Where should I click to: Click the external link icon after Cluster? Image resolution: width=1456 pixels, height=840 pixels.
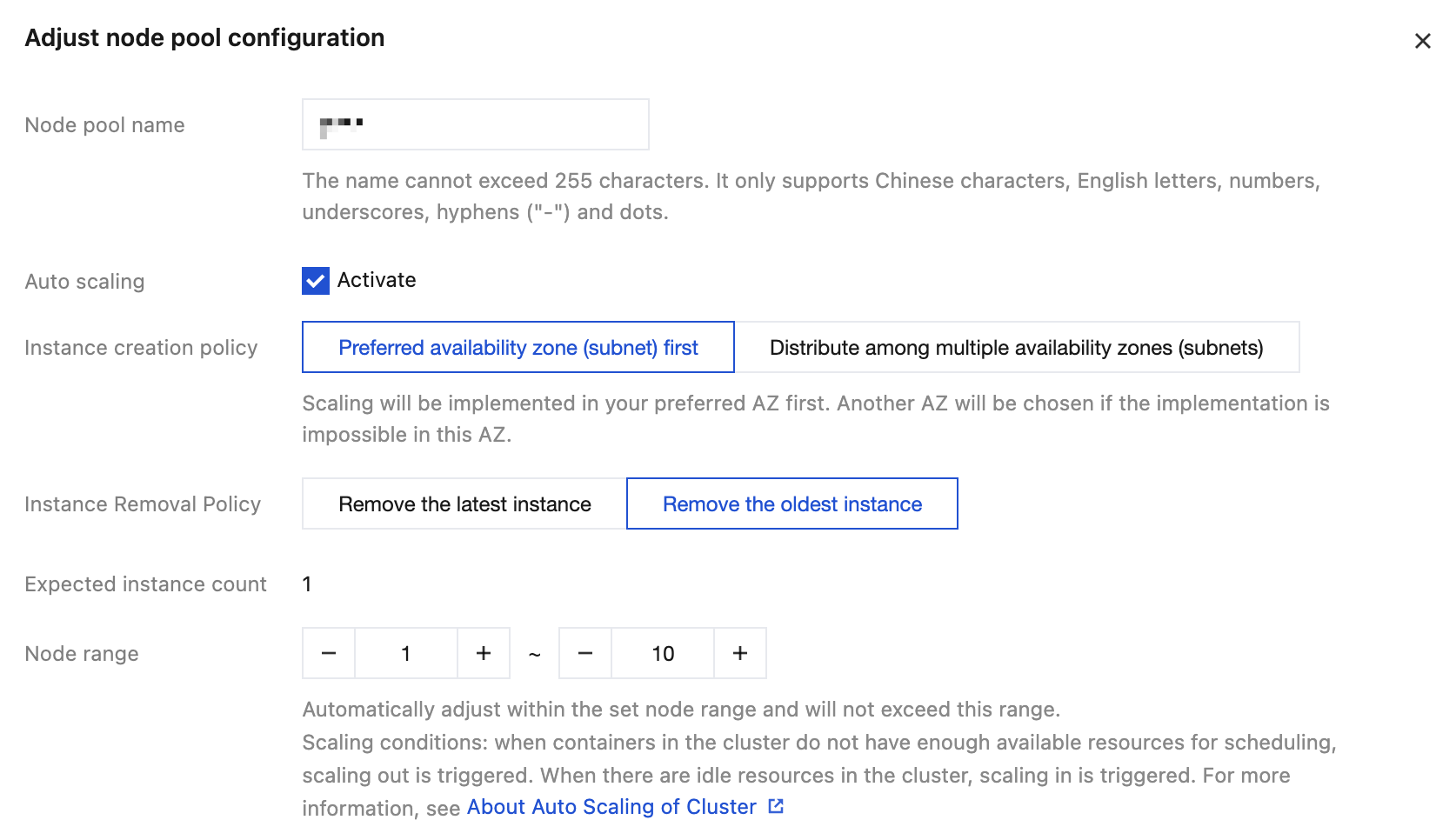click(x=776, y=807)
